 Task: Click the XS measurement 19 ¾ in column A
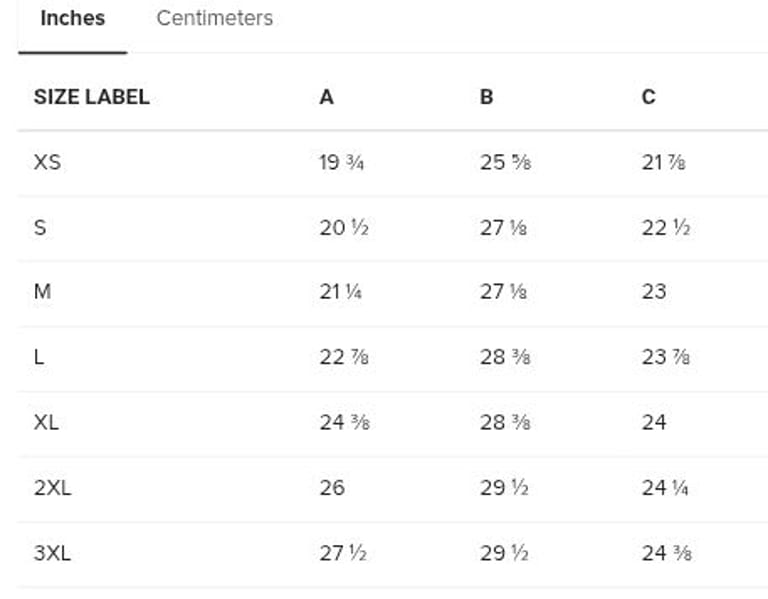pyautogui.click(x=341, y=162)
